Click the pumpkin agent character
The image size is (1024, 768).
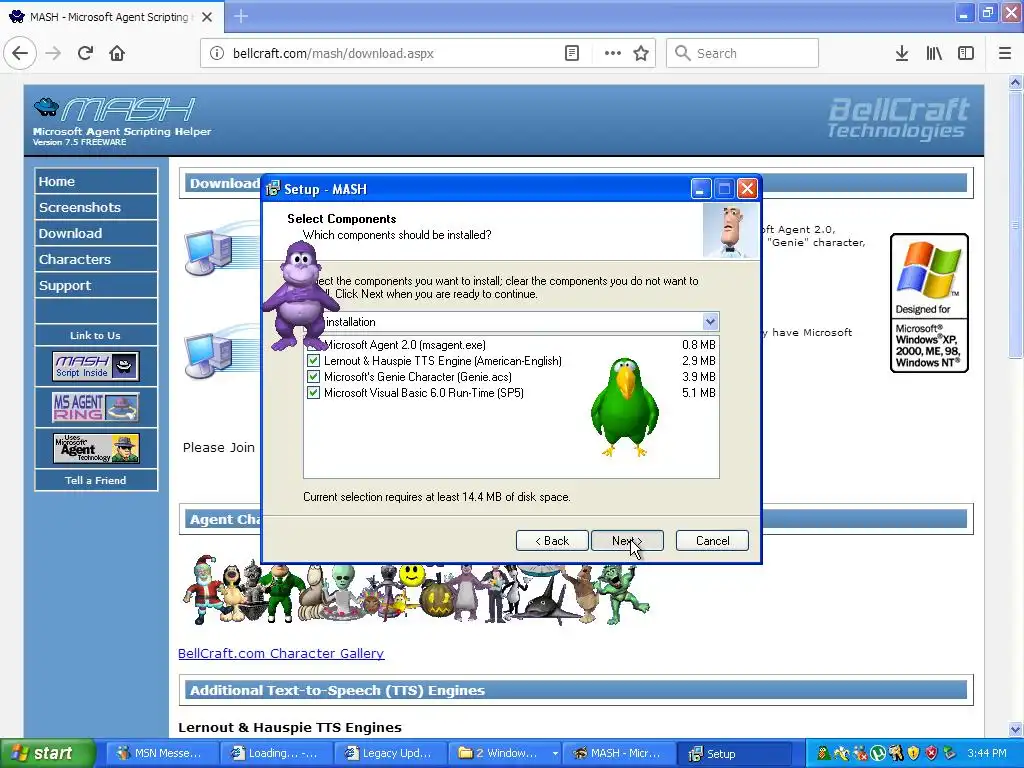[437, 601]
